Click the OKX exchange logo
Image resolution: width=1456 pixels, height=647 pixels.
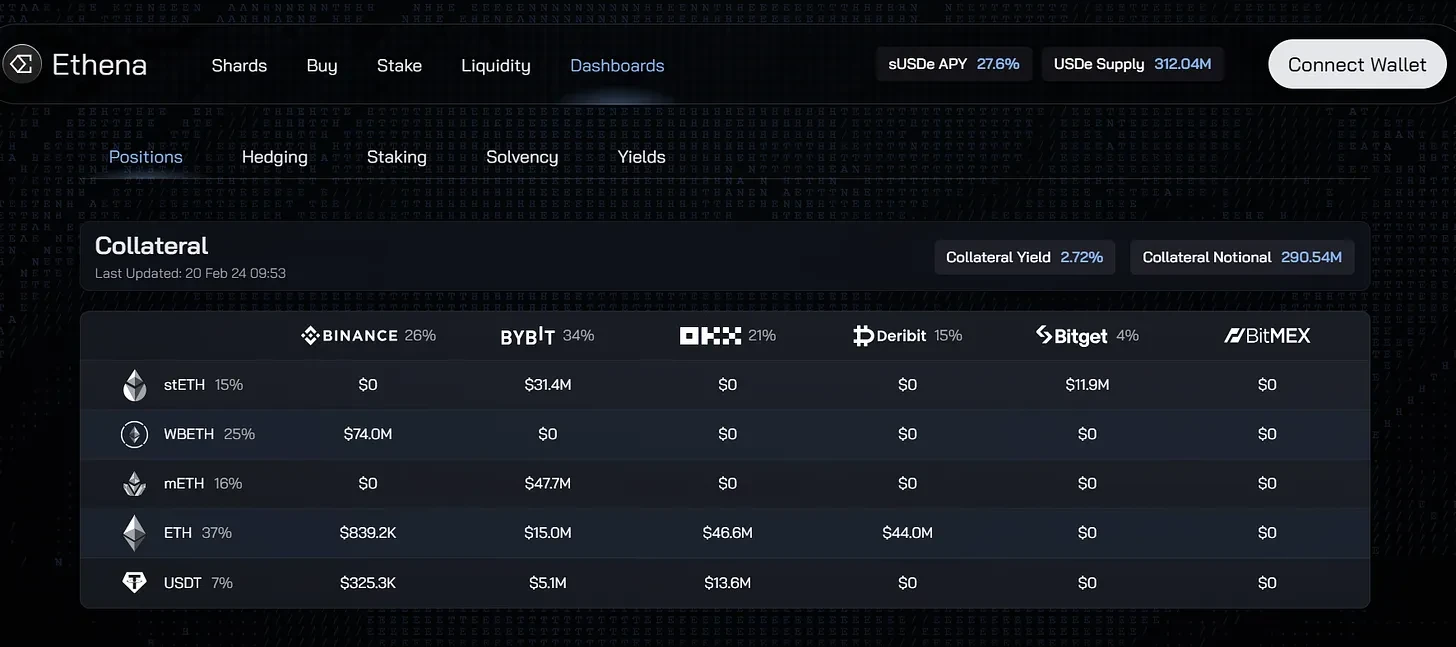(x=710, y=336)
